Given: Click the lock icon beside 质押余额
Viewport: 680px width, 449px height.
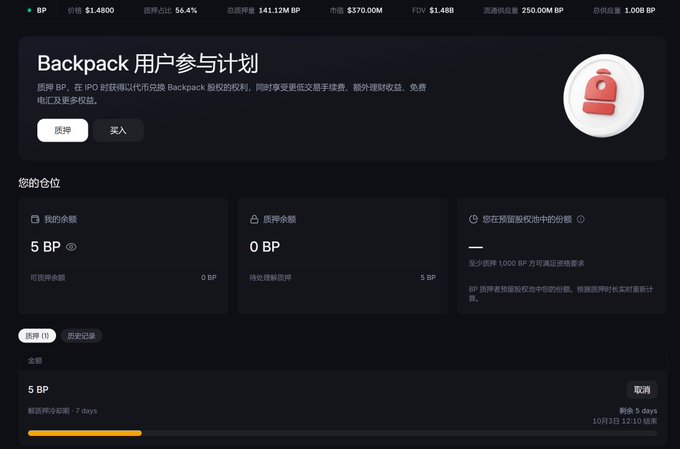Looking at the screenshot, I should (x=254, y=220).
